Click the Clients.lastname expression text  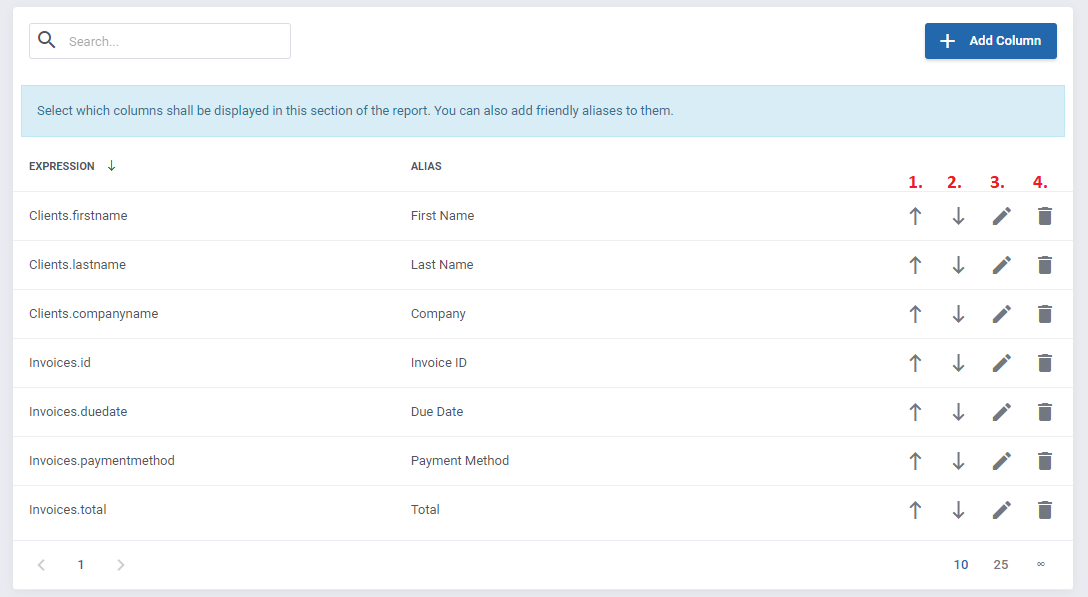pyautogui.click(x=78, y=265)
